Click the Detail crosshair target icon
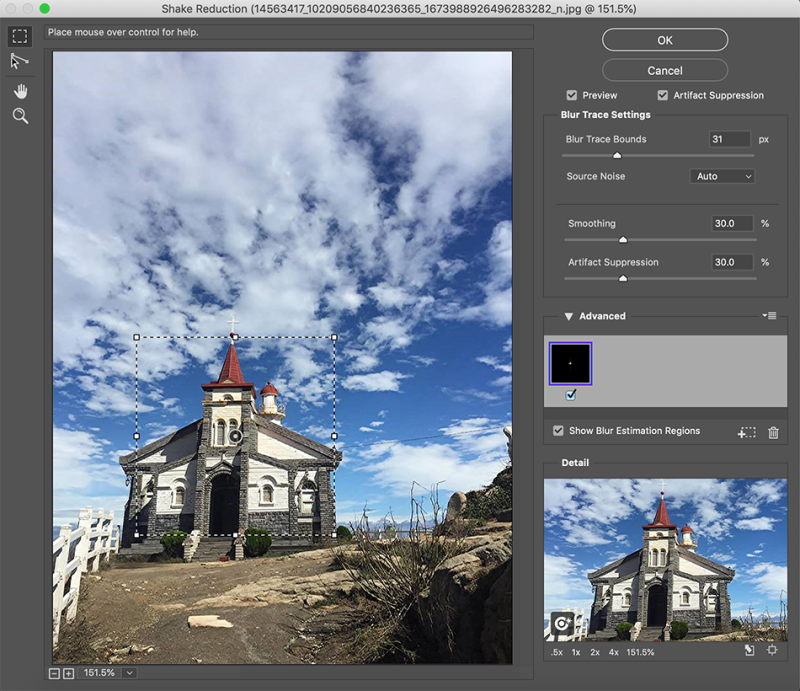Viewport: 800px width, 691px height. pyautogui.click(x=772, y=650)
